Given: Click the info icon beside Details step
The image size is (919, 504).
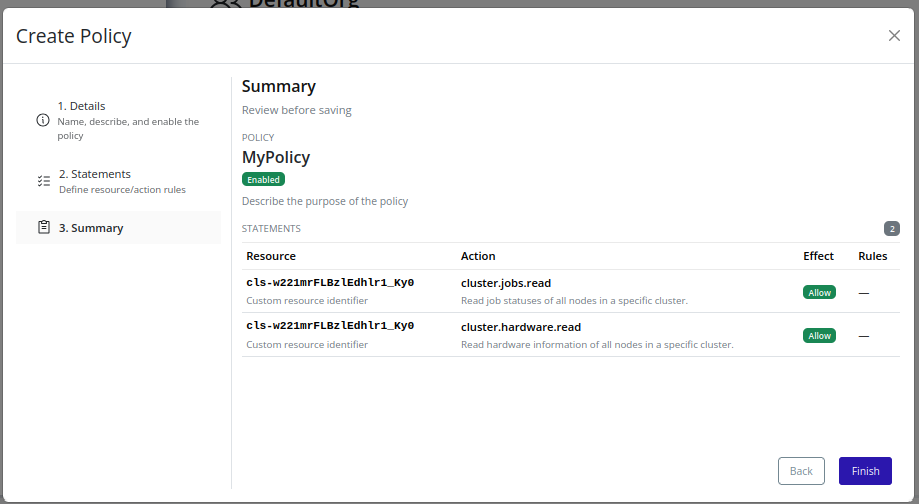Looking at the screenshot, I should (43, 120).
